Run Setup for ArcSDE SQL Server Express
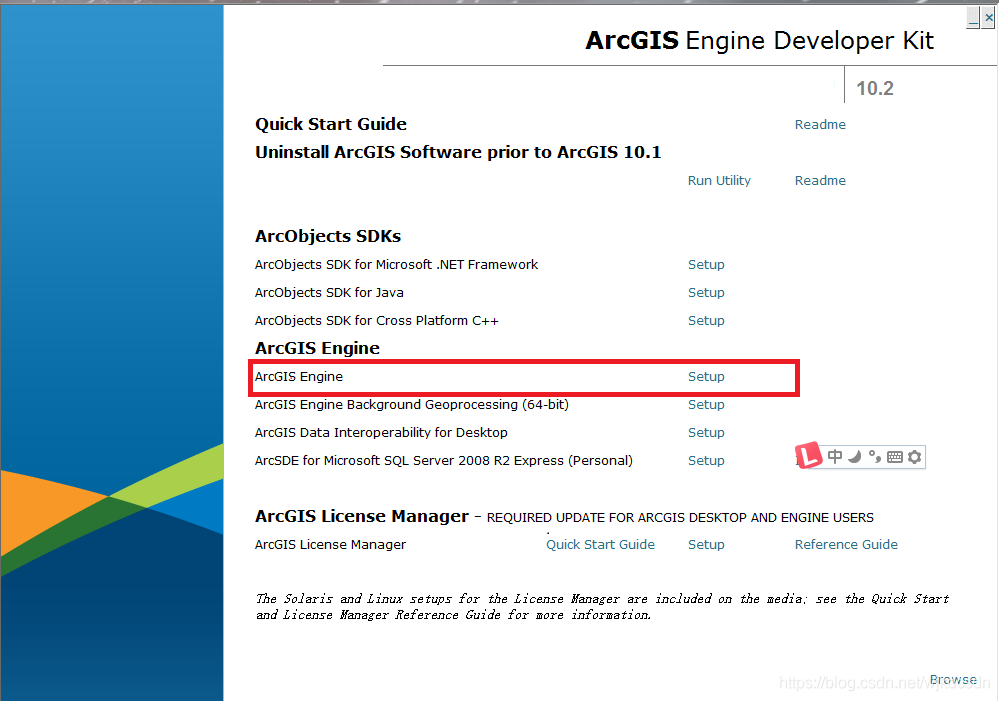Screen dimensions: 999x701 [x=706, y=461]
